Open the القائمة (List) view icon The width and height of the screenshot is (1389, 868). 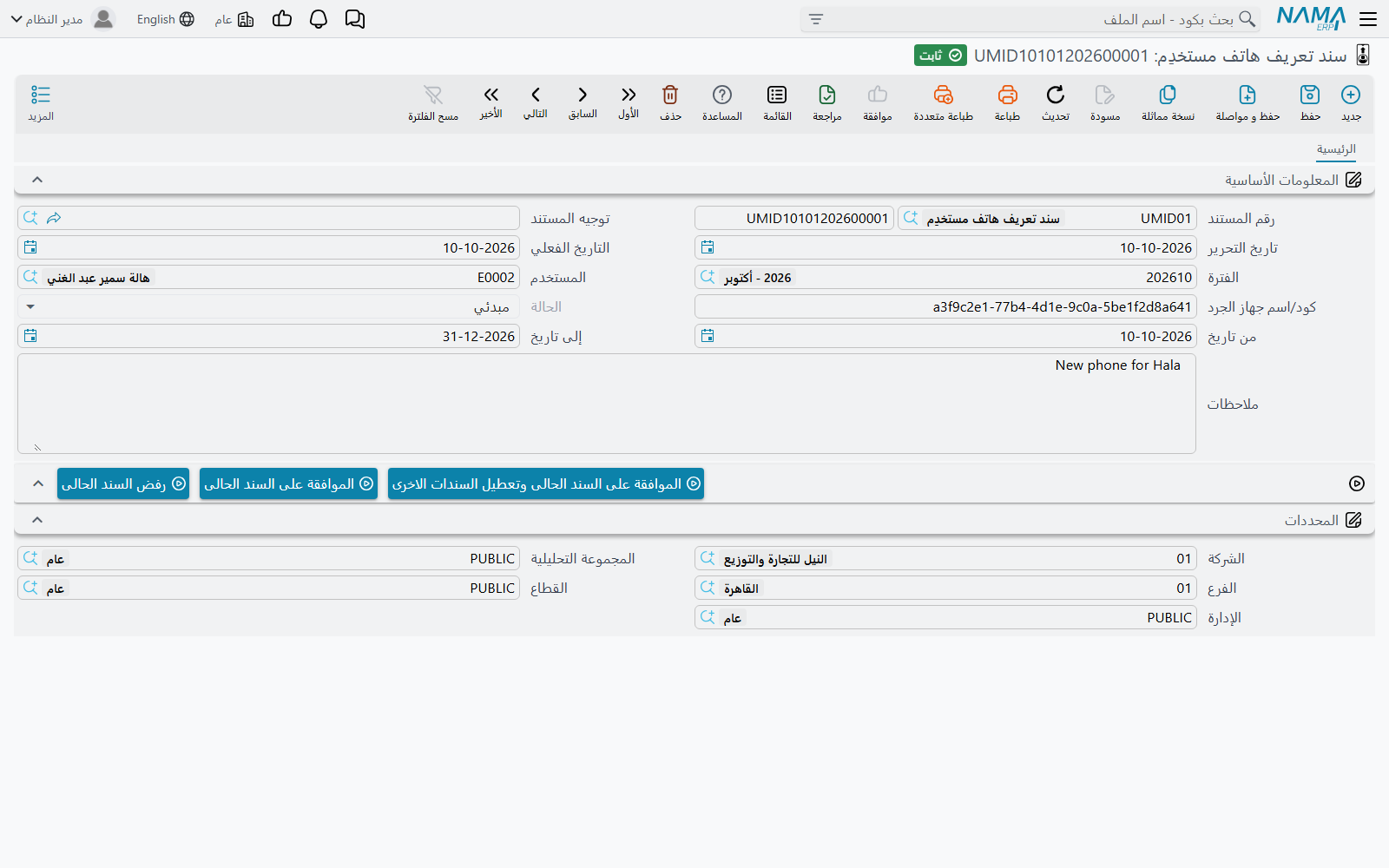(777, 95)
